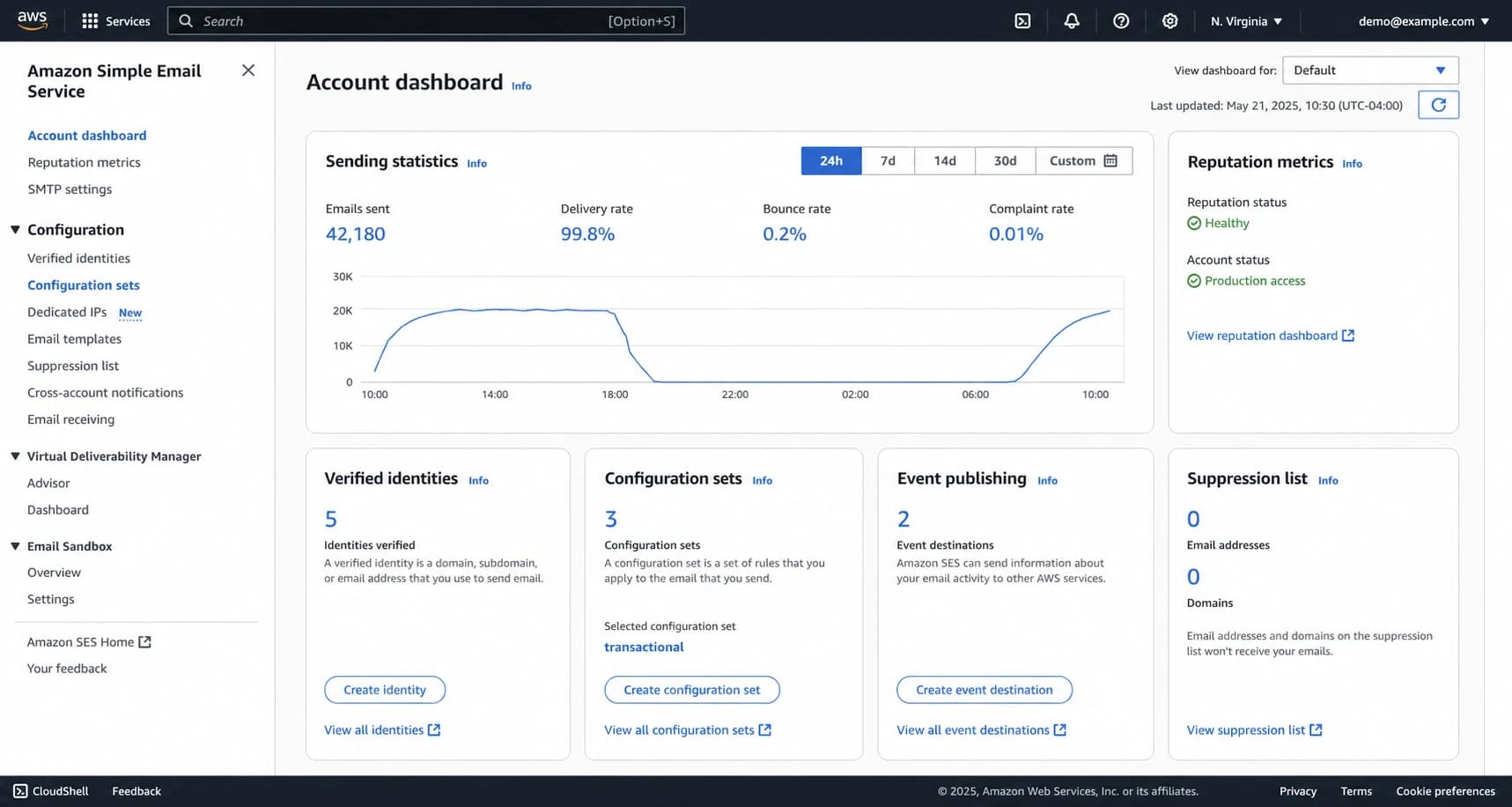Click the search magnifier icon

[186, 21]
